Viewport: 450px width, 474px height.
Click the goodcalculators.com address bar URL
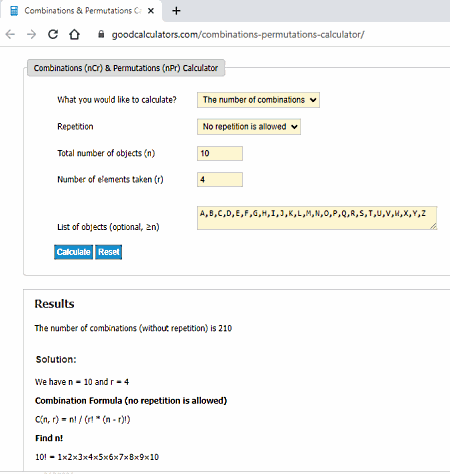tap(238, 34)
